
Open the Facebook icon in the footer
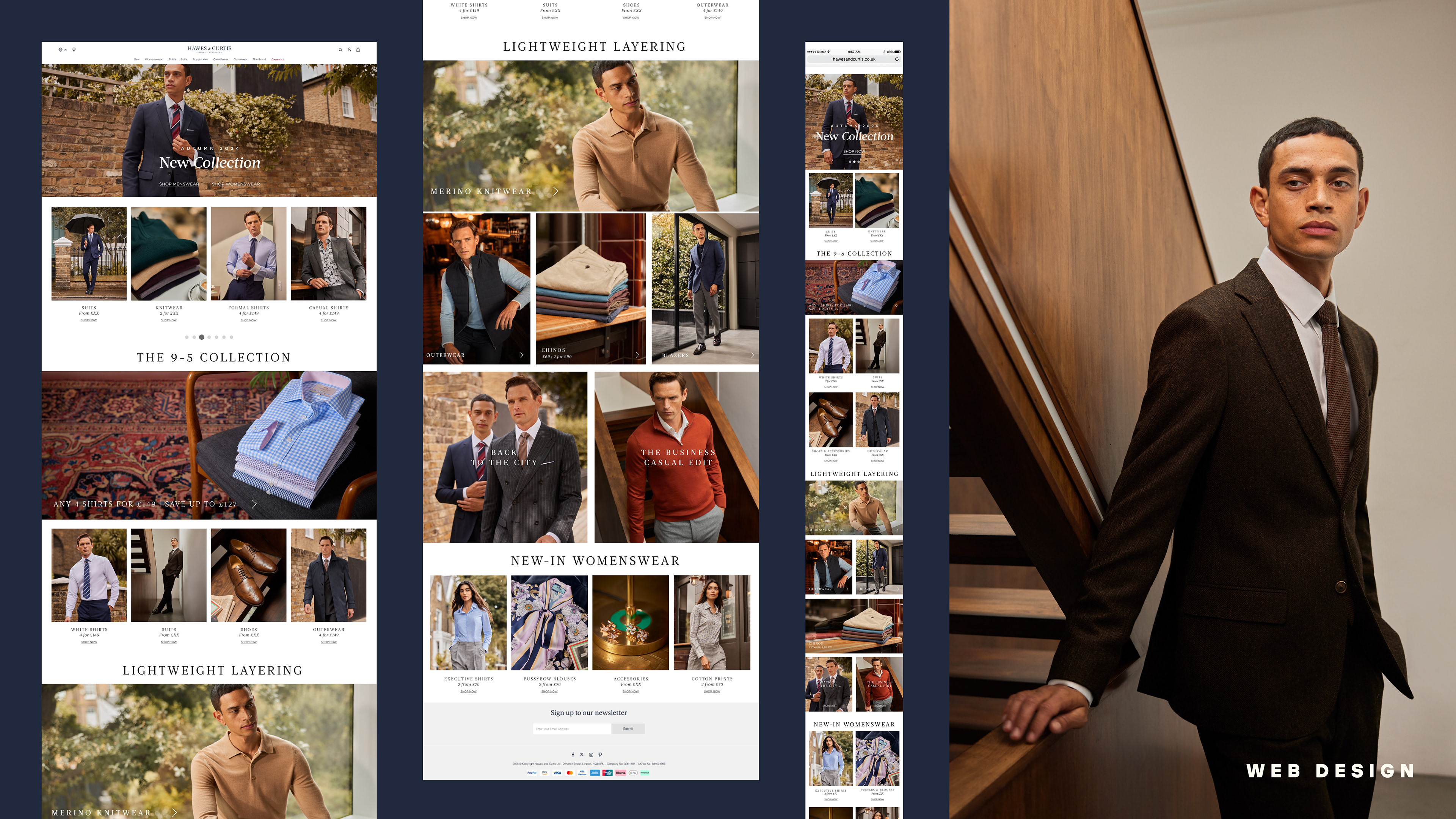coord(573,755)
